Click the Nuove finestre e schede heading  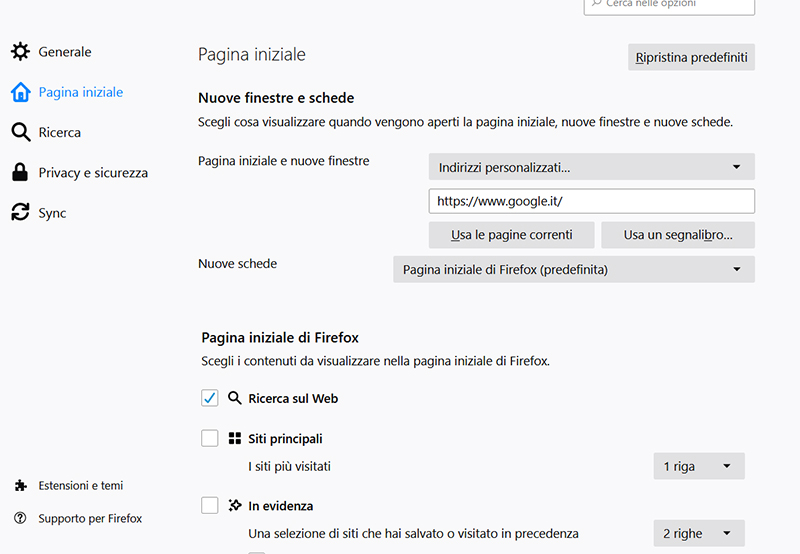click(276, 97)
